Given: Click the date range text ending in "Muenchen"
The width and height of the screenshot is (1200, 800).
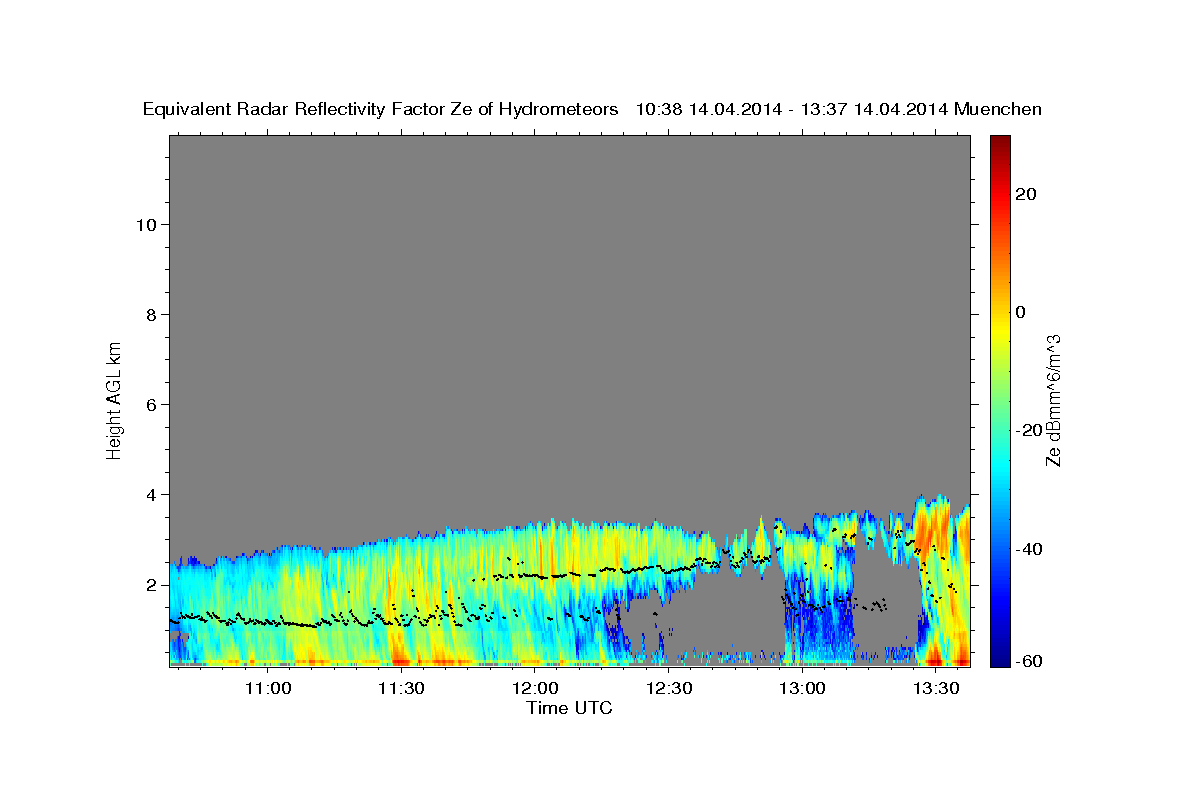Looking at the screenshot, I should 839,109.
